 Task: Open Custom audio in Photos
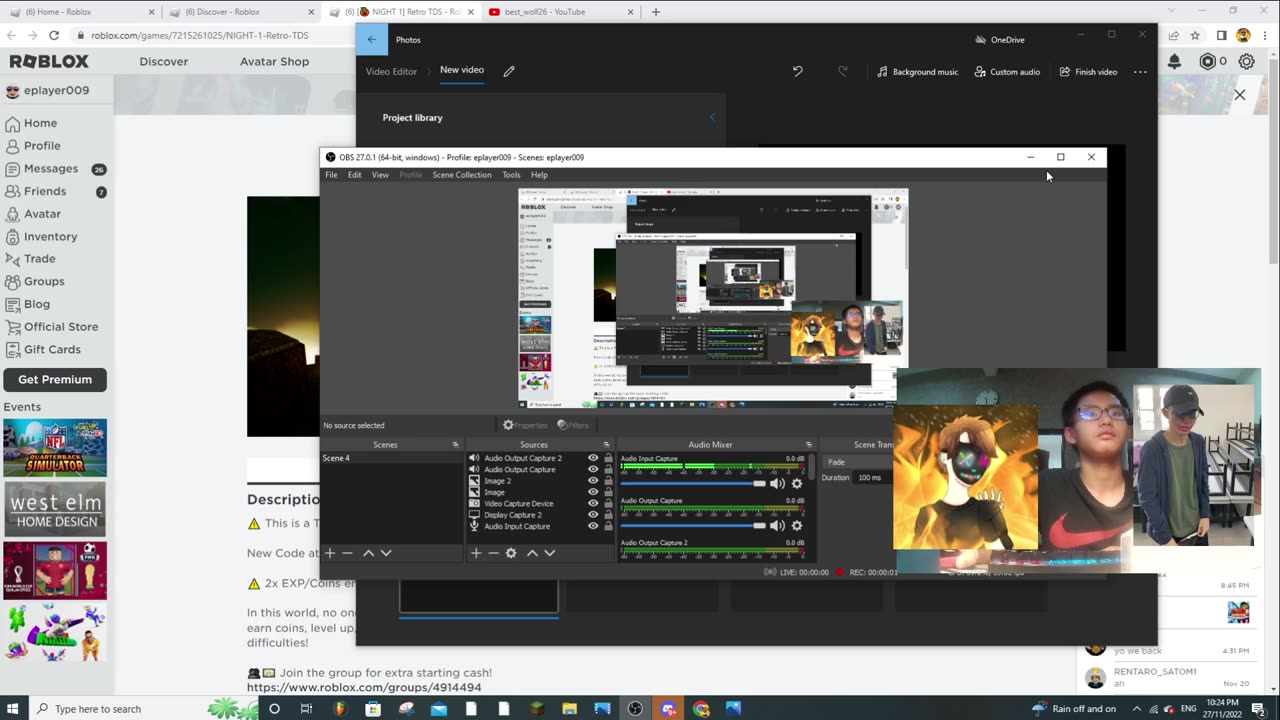(1007, 72)
